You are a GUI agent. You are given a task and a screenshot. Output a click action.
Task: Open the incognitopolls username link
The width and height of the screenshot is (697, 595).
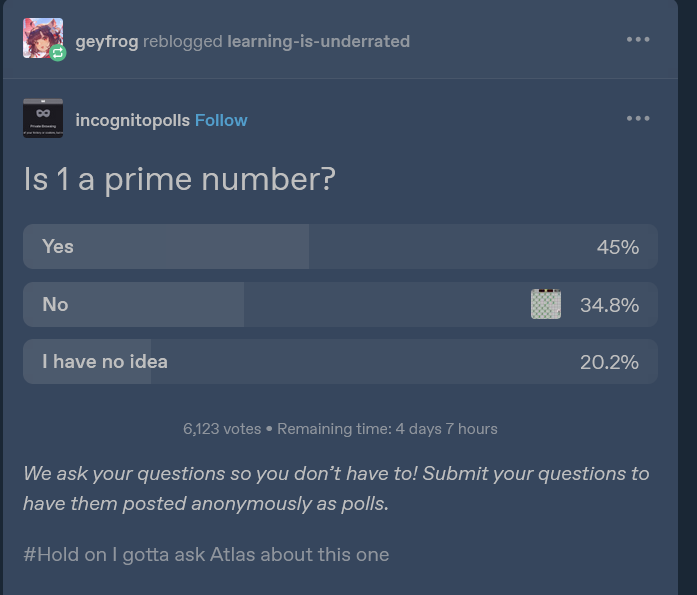coord(133,120)
